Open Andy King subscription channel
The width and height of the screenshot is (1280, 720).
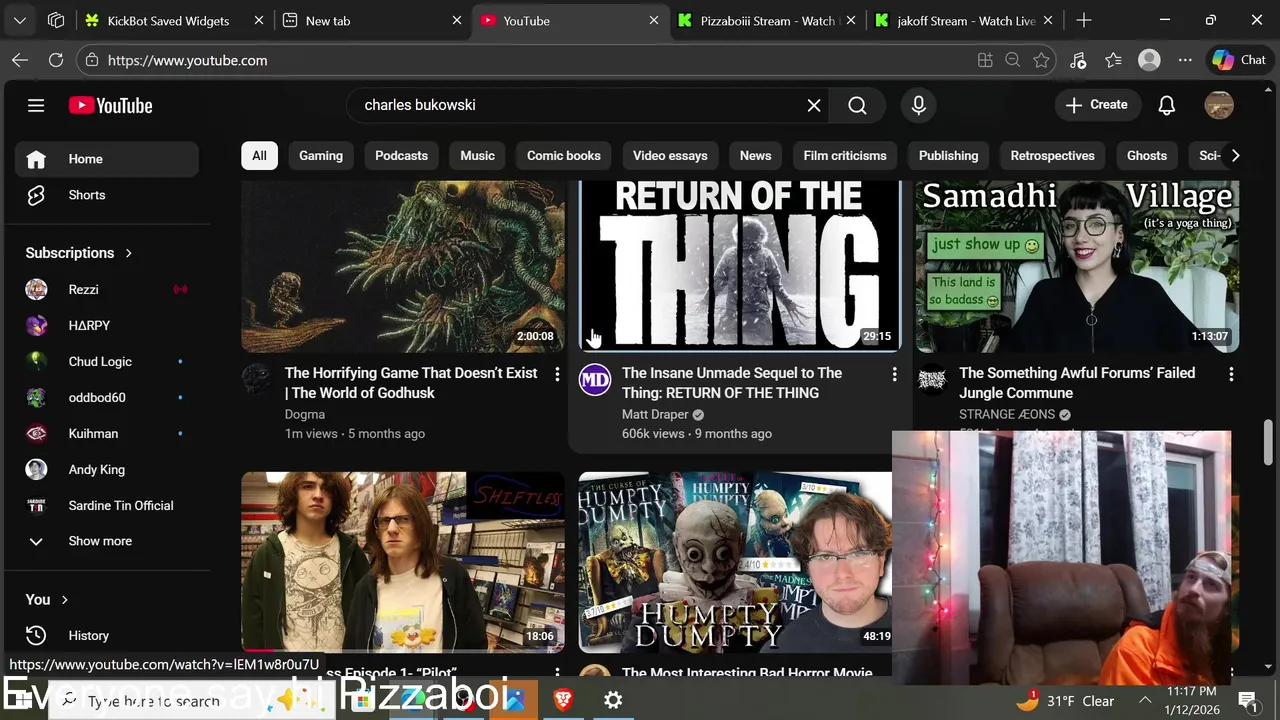pos(106,469)
